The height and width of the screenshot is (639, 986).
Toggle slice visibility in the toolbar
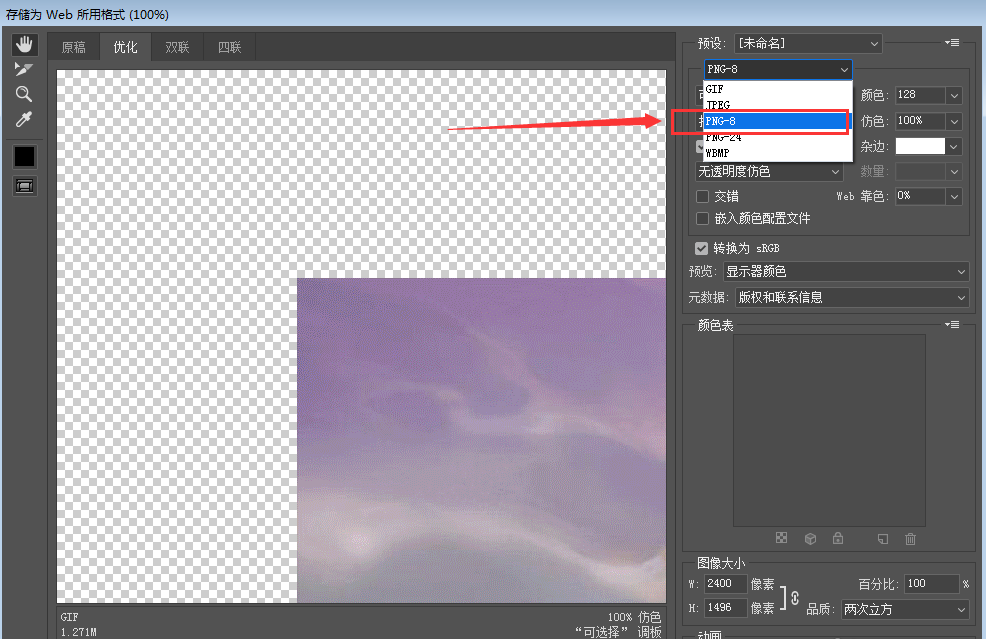[x=24, y=185]
